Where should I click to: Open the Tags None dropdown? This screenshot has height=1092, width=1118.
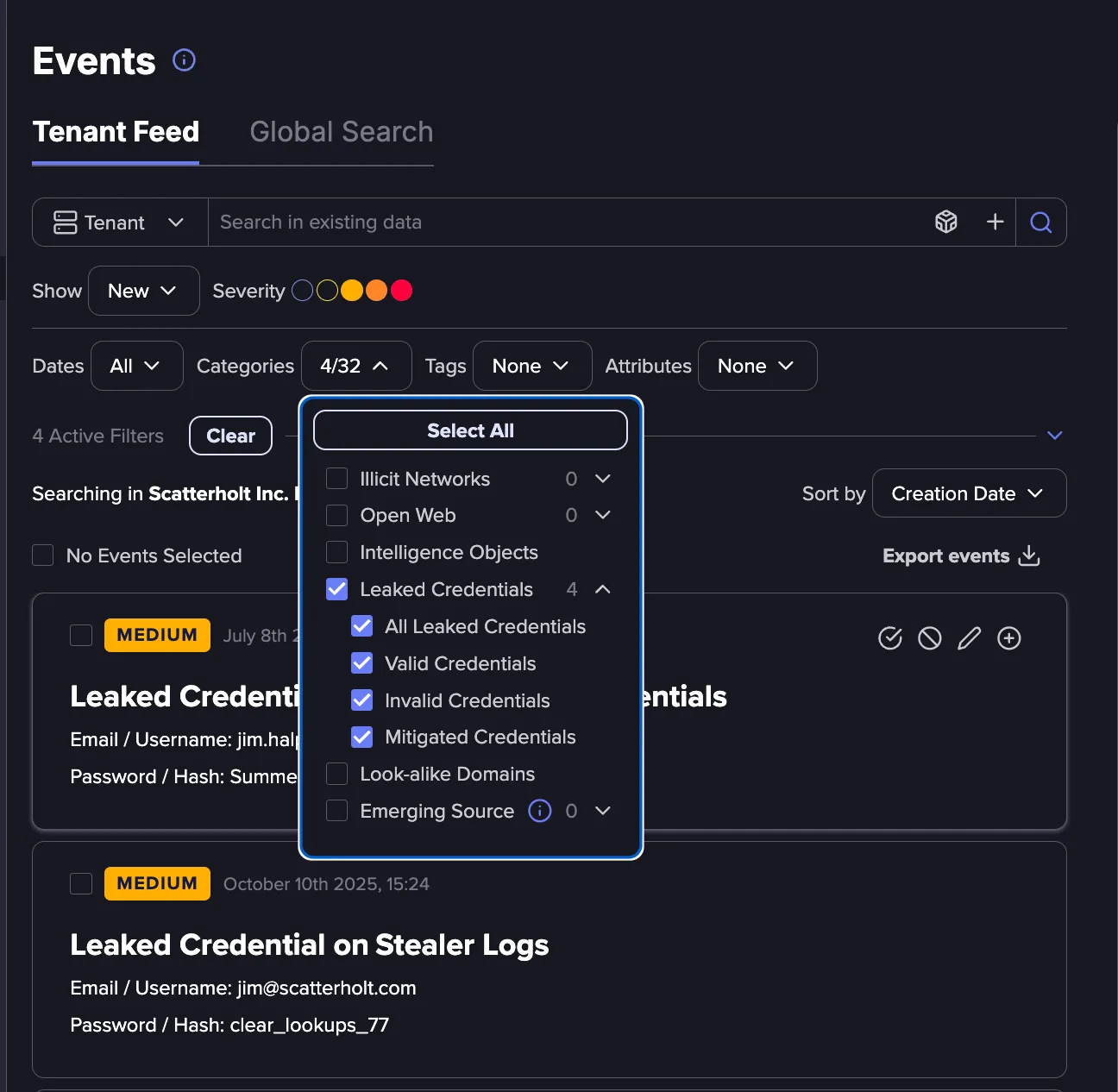click(x=532, y=366)
